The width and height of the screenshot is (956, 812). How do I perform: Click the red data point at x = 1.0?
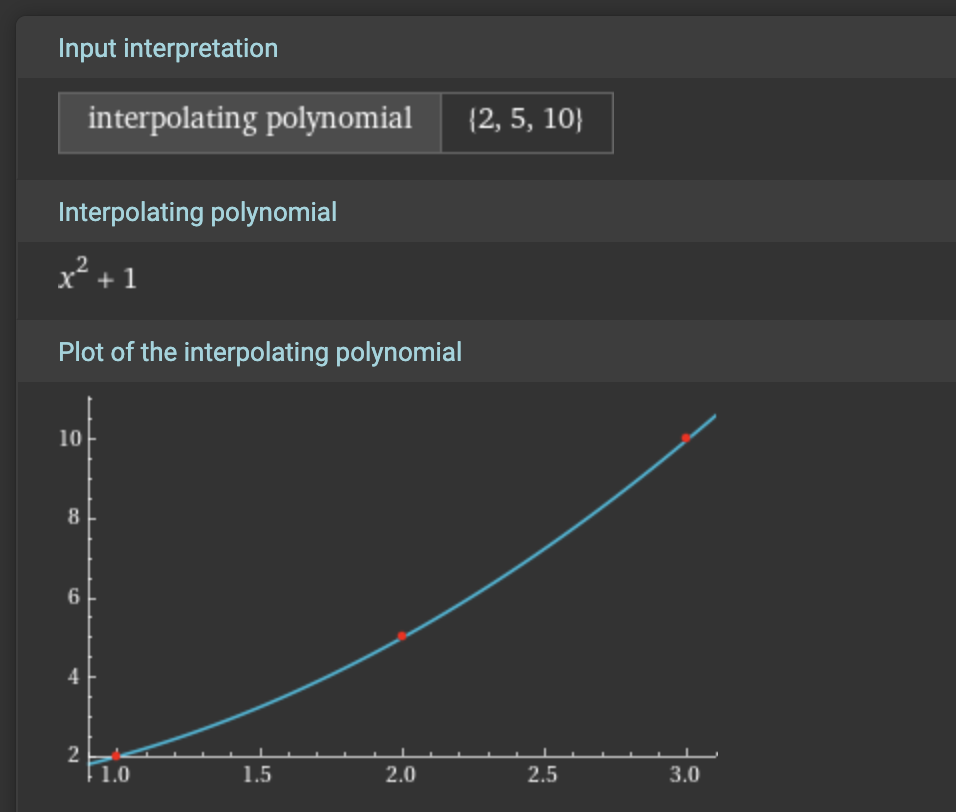click(x=116, y=755)
